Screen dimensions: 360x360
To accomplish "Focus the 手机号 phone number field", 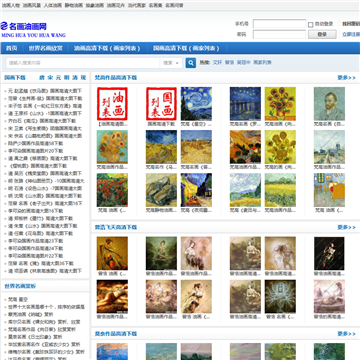I will pos(279,24).
